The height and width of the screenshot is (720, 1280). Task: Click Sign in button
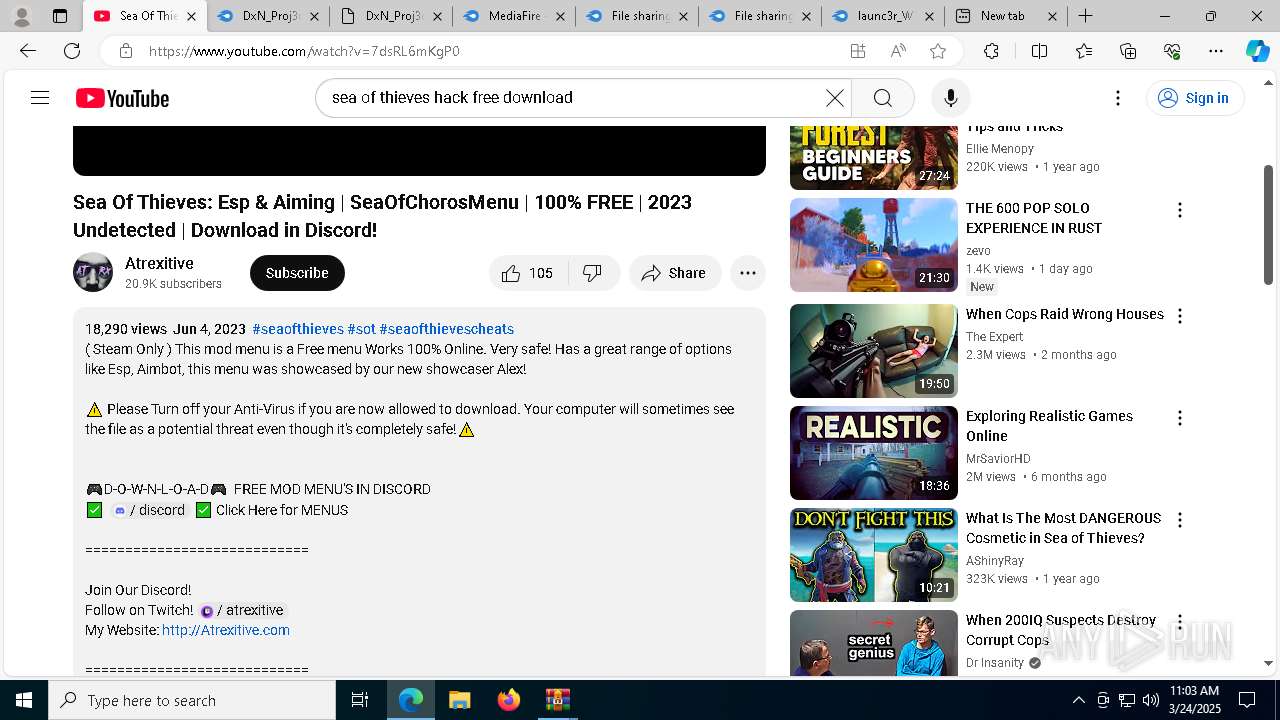coord(1194,98)
